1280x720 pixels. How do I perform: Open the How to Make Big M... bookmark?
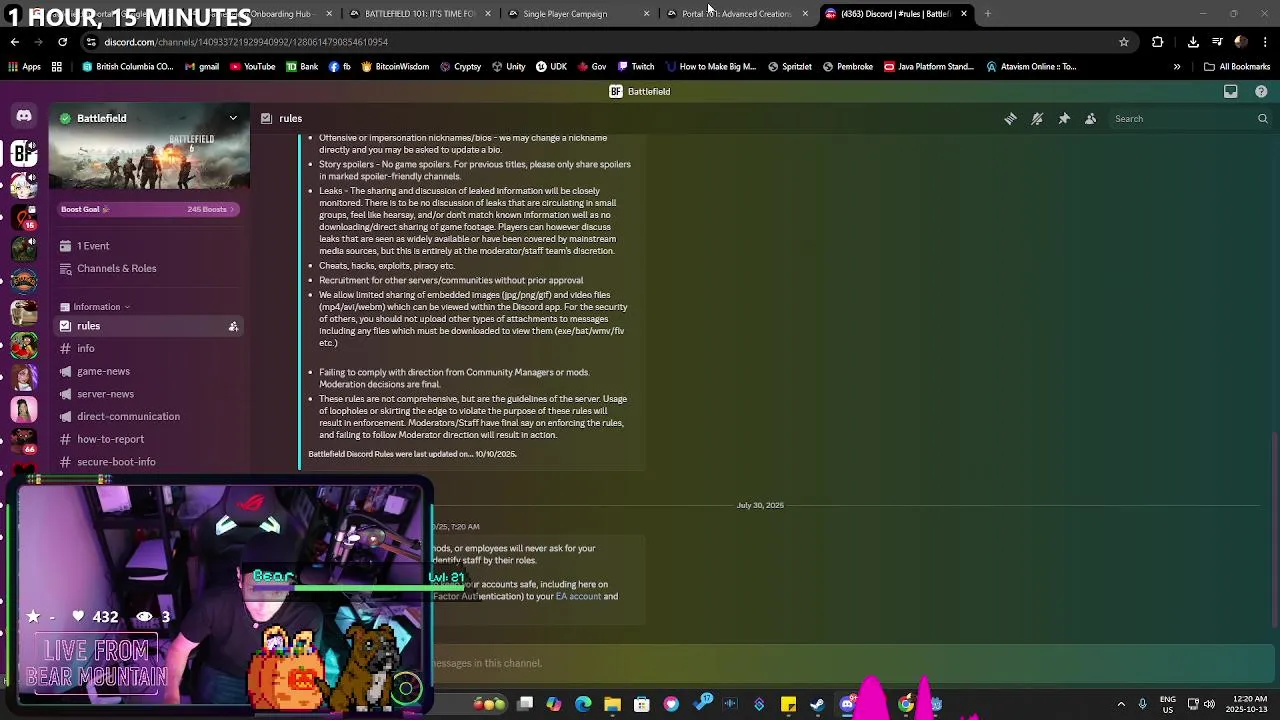pos(709,67)
